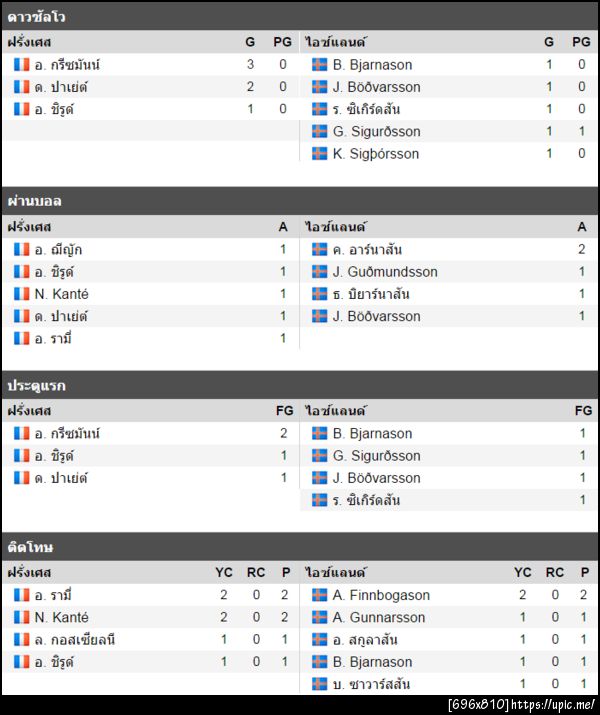
Task: Open player link อ. สกูลาสัน
Action: [366, 639]
